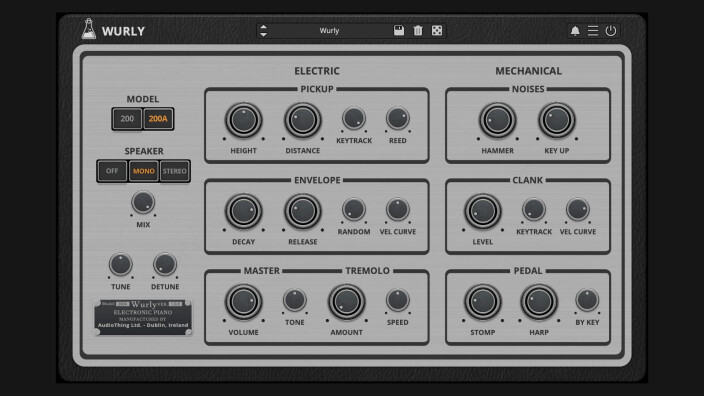Click the MASTER group label
The height and width of the screenshot is (396, 704).
[262, 271]
